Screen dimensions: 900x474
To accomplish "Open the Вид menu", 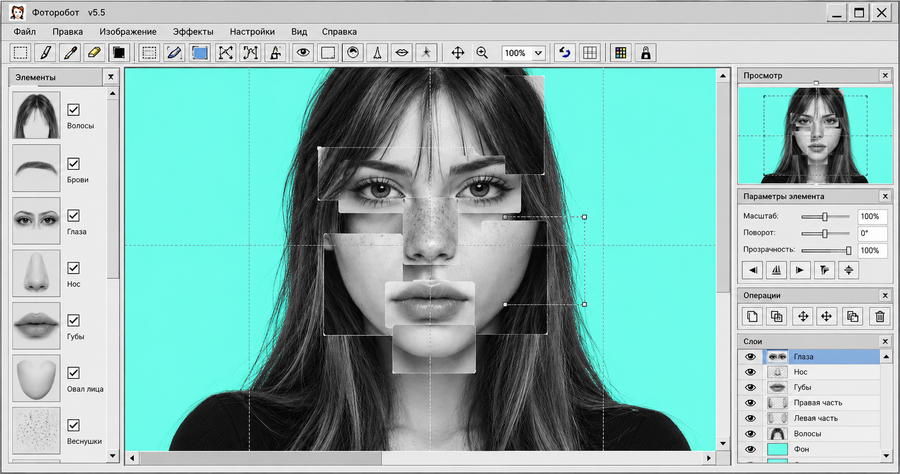I will pyautogui.click(x=299, y=32).
